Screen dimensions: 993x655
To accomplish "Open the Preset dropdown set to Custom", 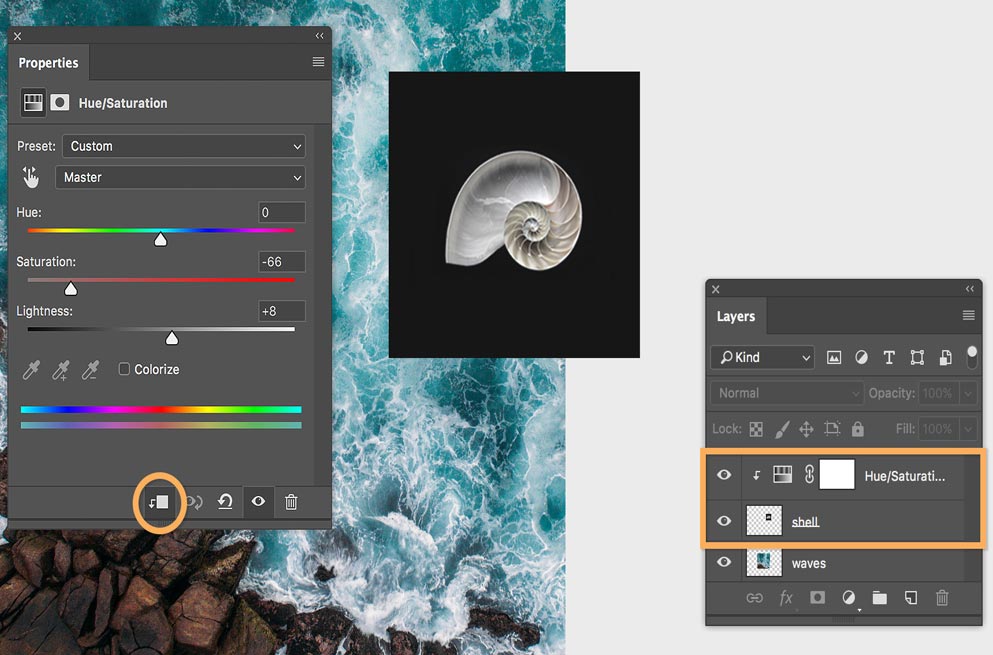I will click(184, 146).
